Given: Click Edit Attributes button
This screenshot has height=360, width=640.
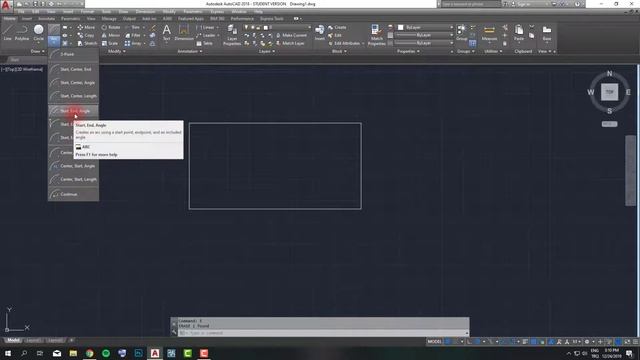Looking at the screenshot, I should click(x=344, y=43).
